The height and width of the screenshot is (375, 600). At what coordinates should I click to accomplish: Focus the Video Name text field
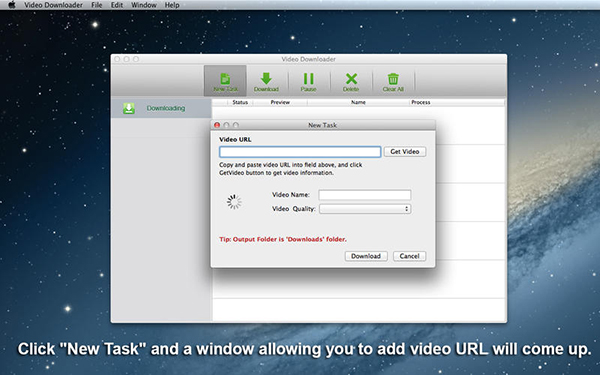[x=365, y=195]
